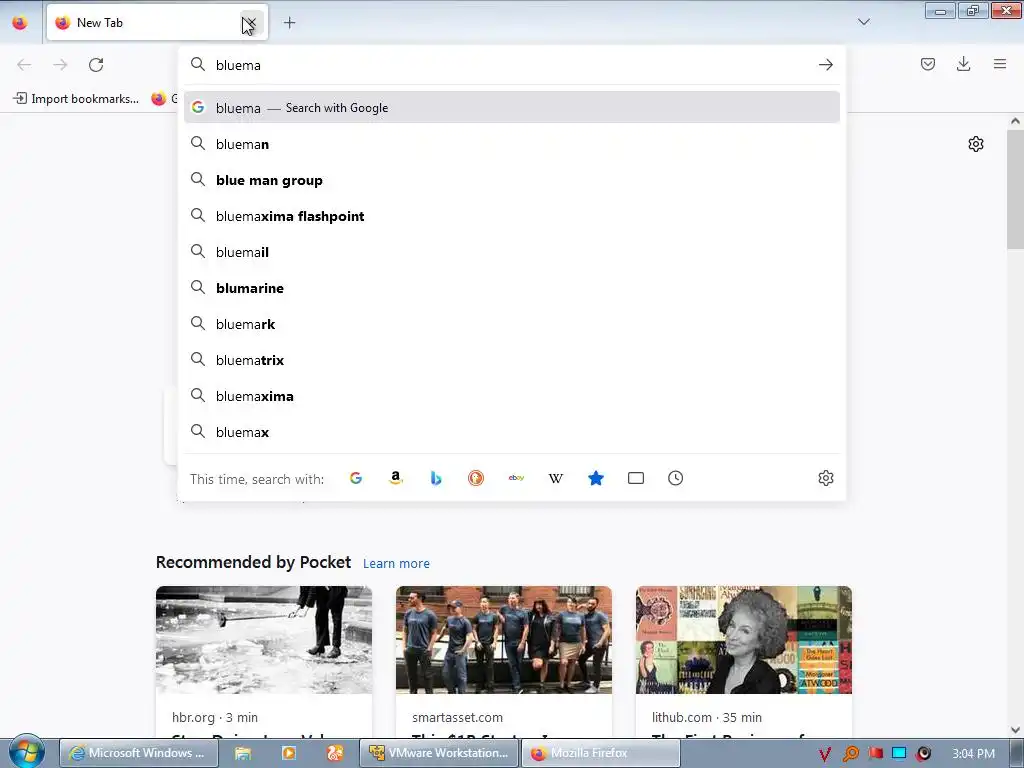
Task: Choose the bluemail suggestion
Action: [x=511, y=251]
